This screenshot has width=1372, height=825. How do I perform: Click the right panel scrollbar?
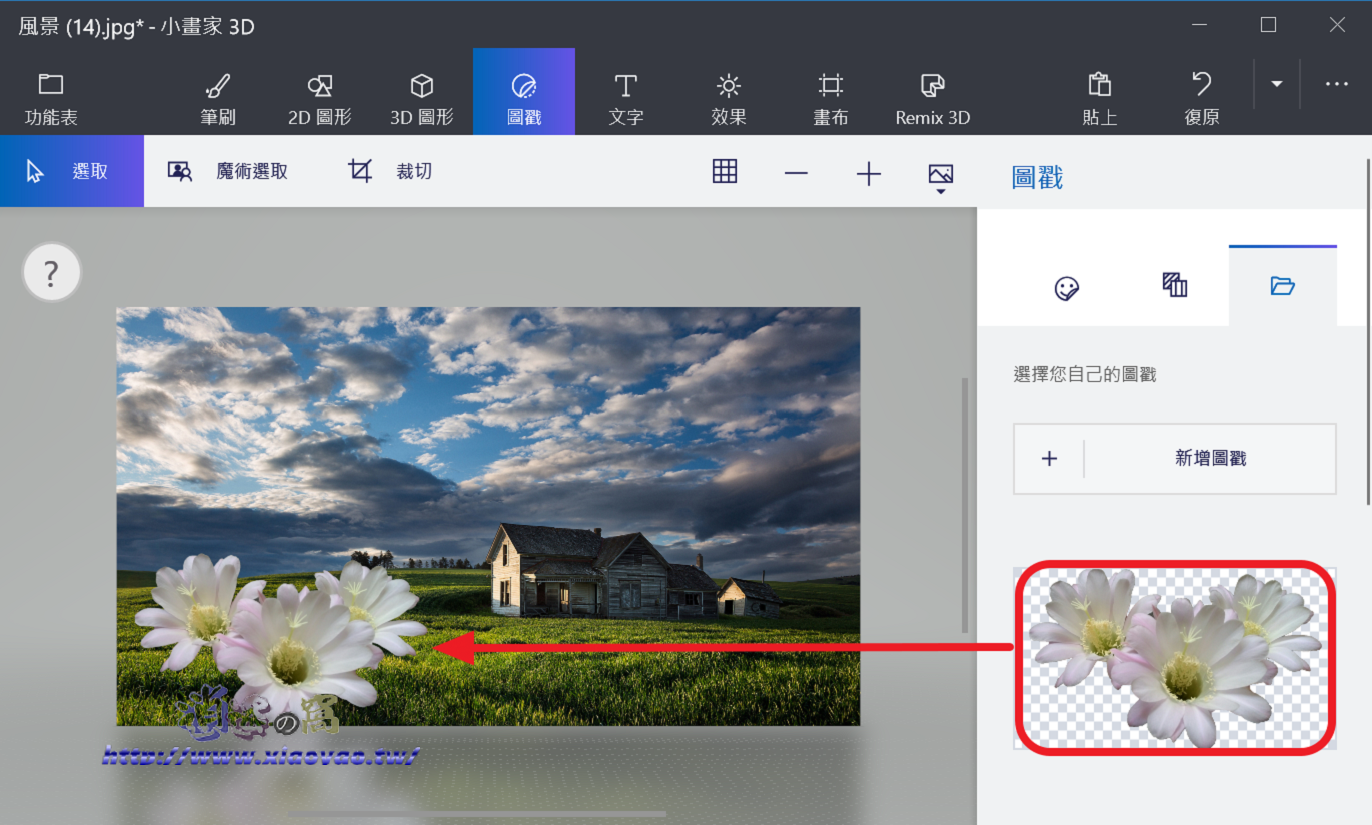(x=1368, y=330)
